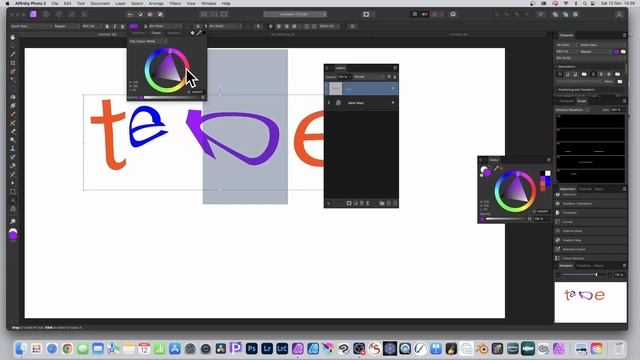Viewport: 640px width, 360px height.
Task: Select the text layer in Layers panel
Action: coord(362,89)
